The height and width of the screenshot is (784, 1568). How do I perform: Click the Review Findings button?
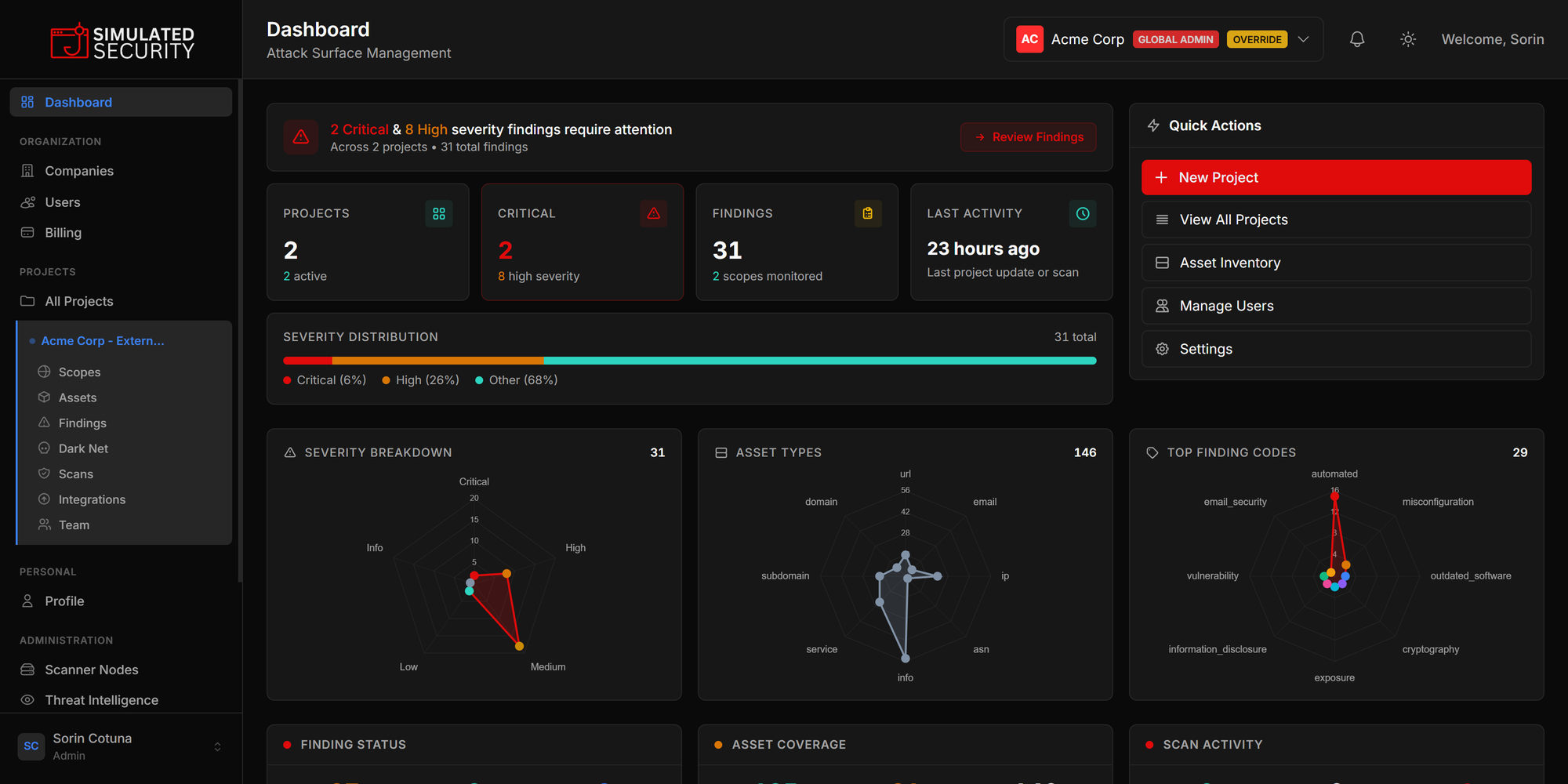click(1029, 137)
